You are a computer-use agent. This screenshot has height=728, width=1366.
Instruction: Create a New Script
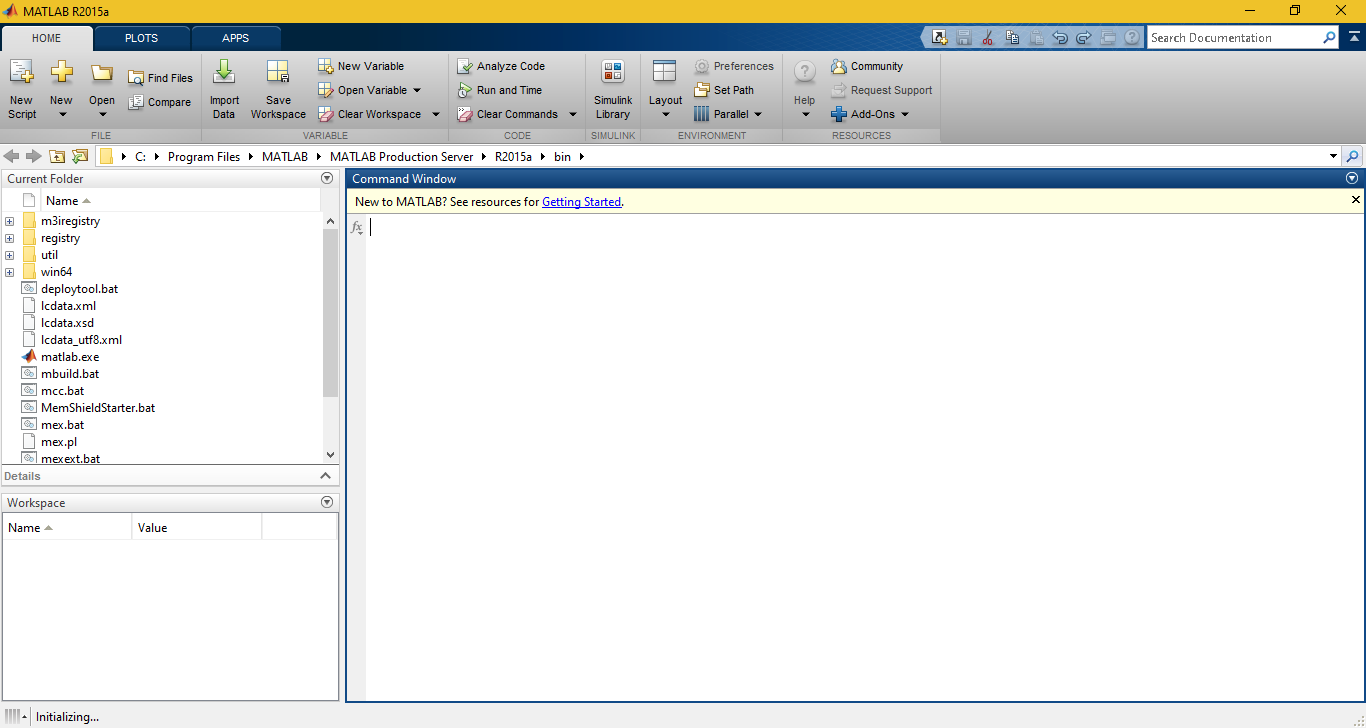[21, 90]
